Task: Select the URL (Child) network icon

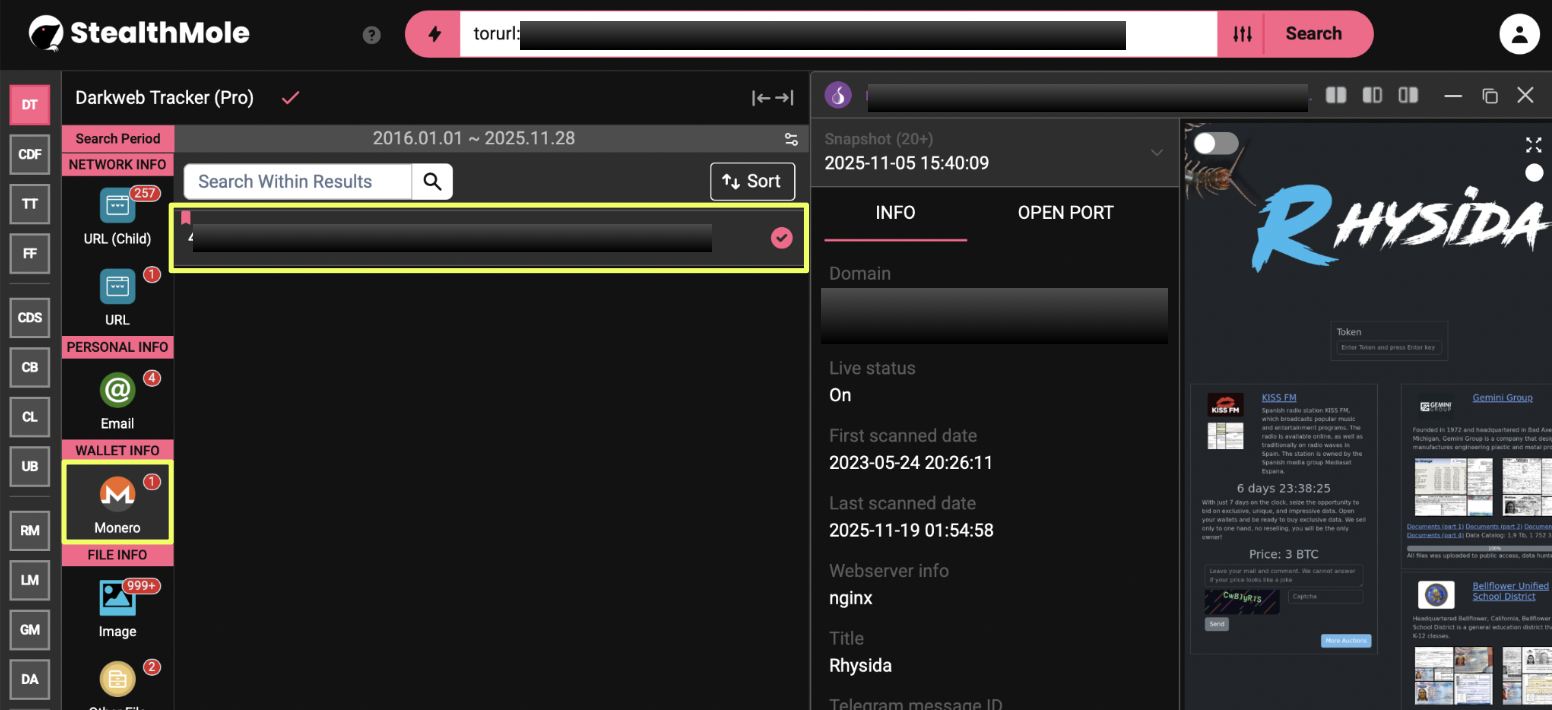Action: 117,206
